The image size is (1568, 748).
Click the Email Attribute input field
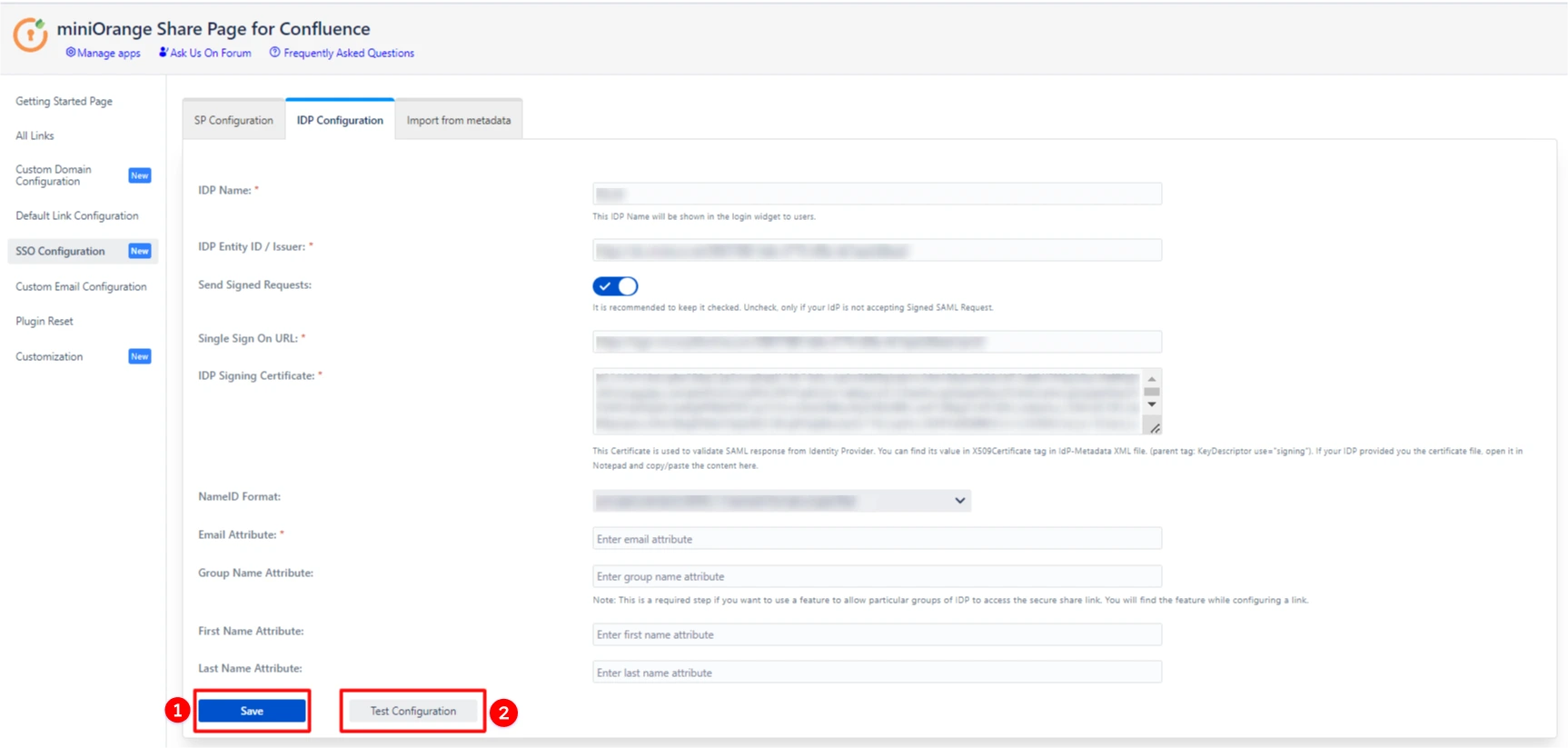click(877, 539)
